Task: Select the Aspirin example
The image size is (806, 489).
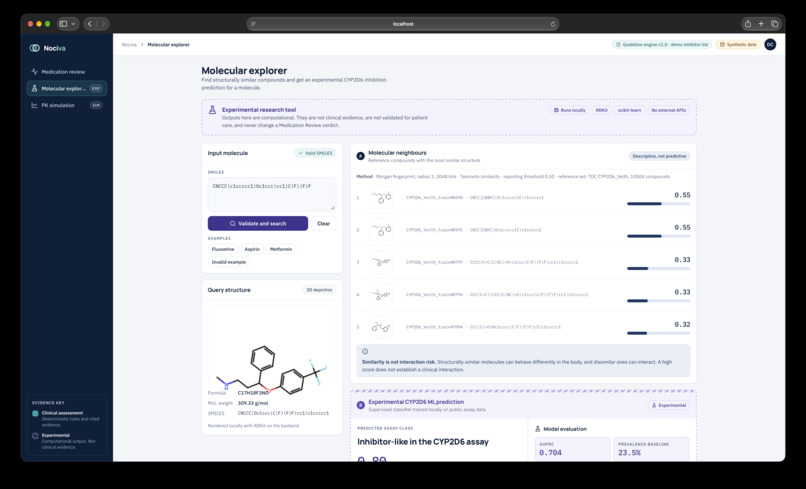Action: pyautogui.click(x=252, y=249)
